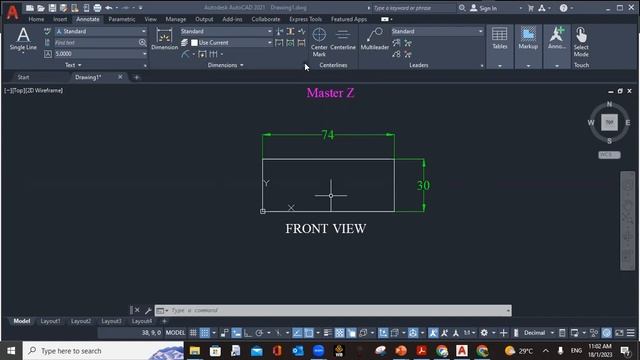Select the Center Mark tool
The width and height of the screenshot is (640, 360).
coord(319,42)
